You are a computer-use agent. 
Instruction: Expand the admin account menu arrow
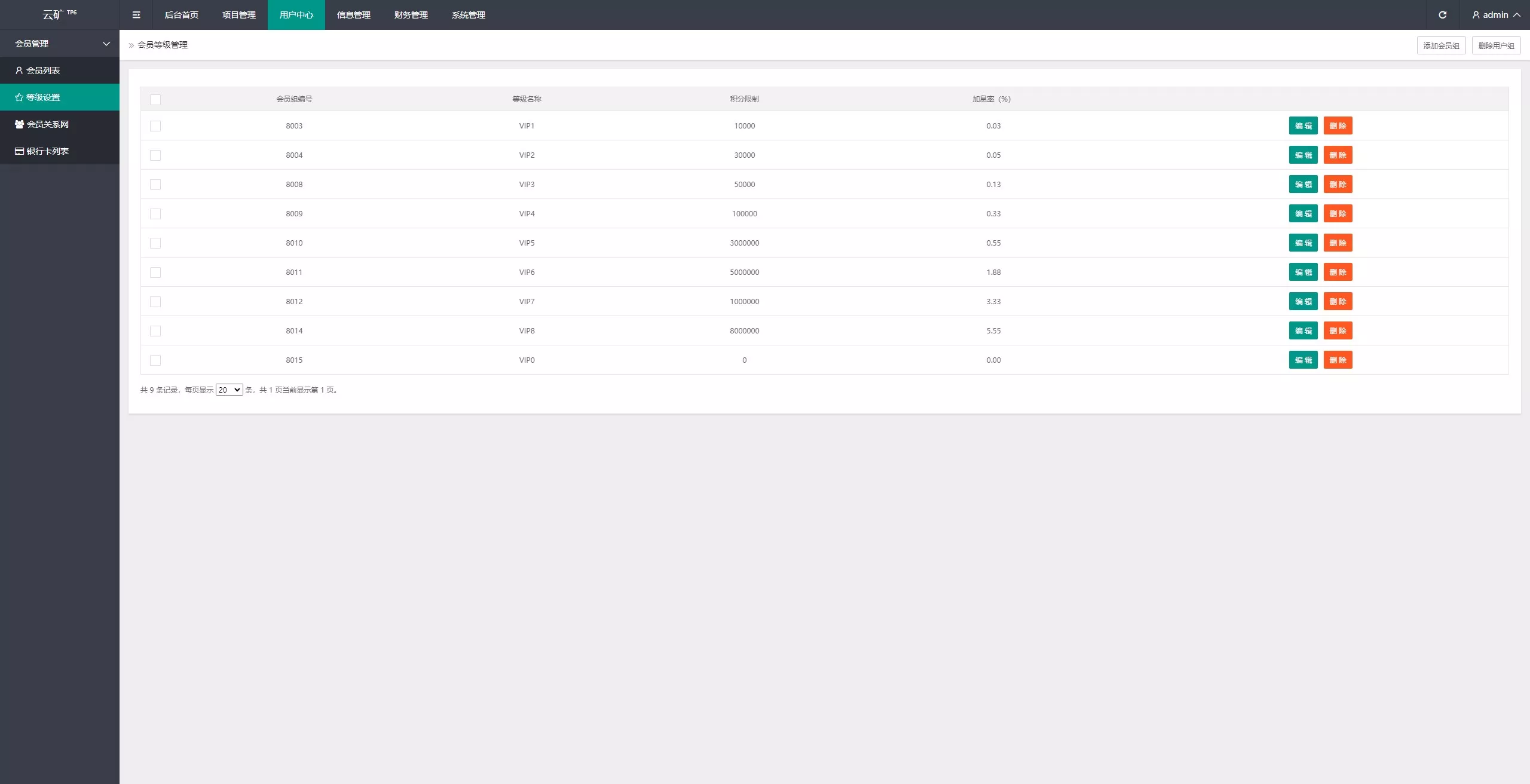click(x=1517, y=15)
